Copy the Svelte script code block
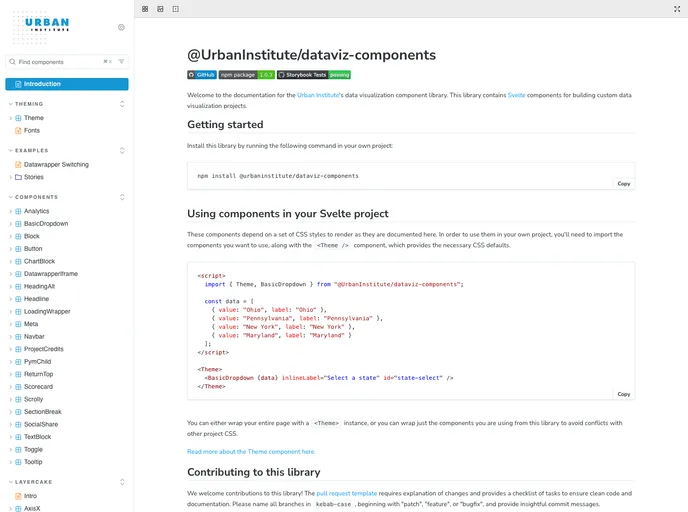The height and width of the screenshot is (512, 688). pyautogui.click(x=624, y=394)
